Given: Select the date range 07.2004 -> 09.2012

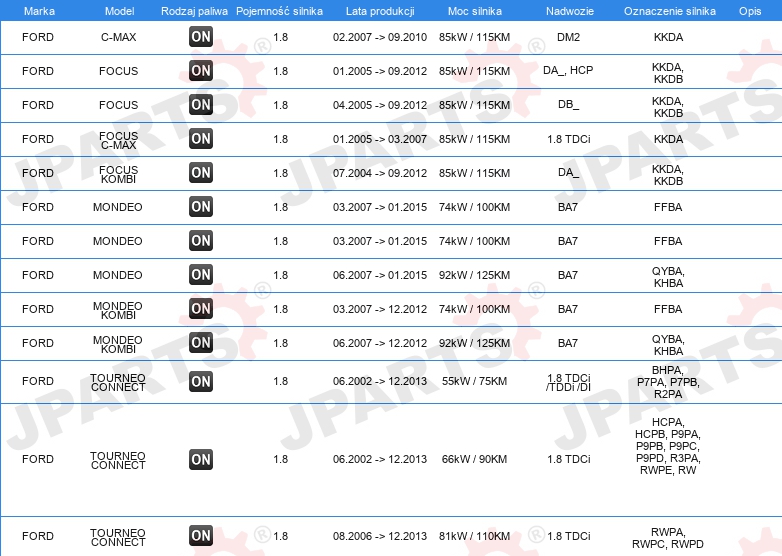Looking at the screenshot, I should pyautogui.click(x=380, y=173).
